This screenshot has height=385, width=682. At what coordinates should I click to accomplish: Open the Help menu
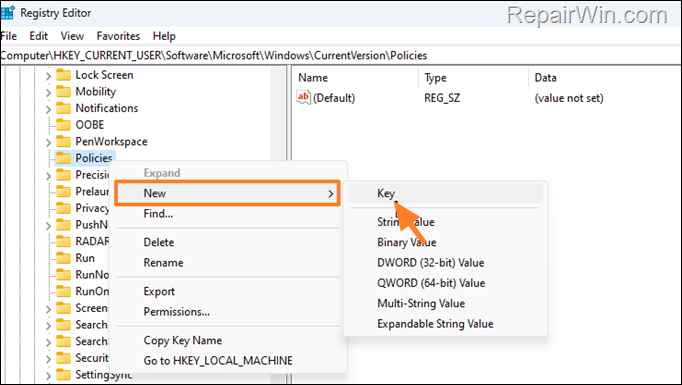[x=164, y=36]
